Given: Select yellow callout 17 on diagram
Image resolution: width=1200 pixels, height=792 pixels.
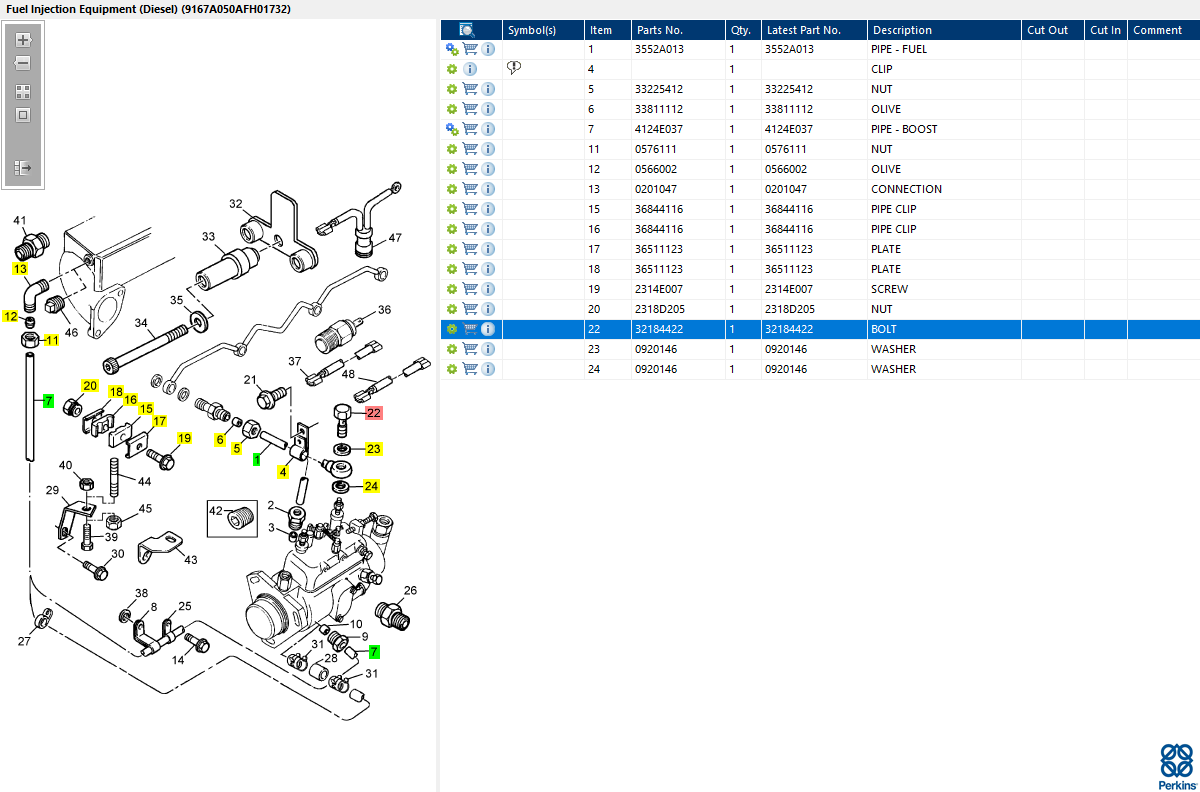Looking at the screenshot, I should point(159,421).
